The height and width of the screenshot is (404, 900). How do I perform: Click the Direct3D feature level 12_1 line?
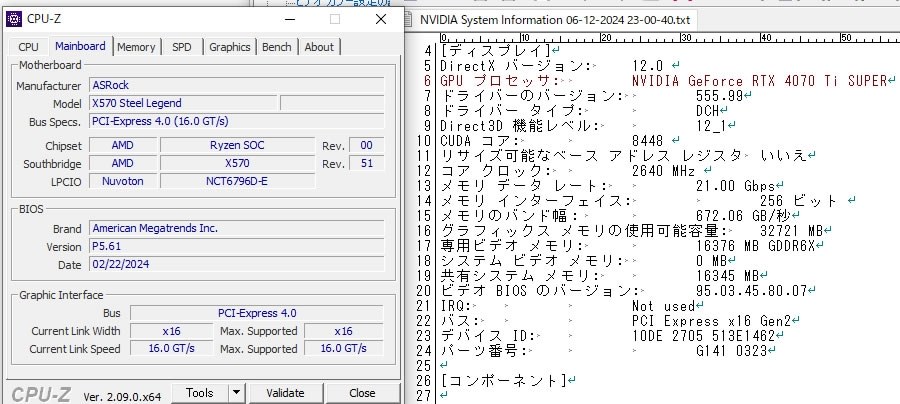pos(588,126)
